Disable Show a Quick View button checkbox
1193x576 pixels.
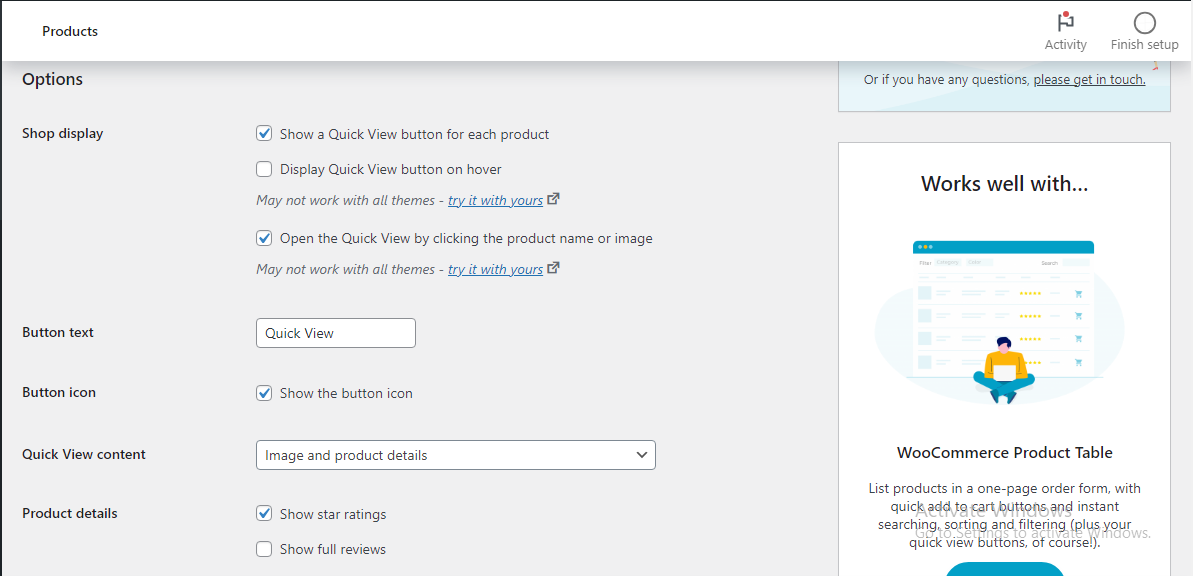[x=264, y=134]
